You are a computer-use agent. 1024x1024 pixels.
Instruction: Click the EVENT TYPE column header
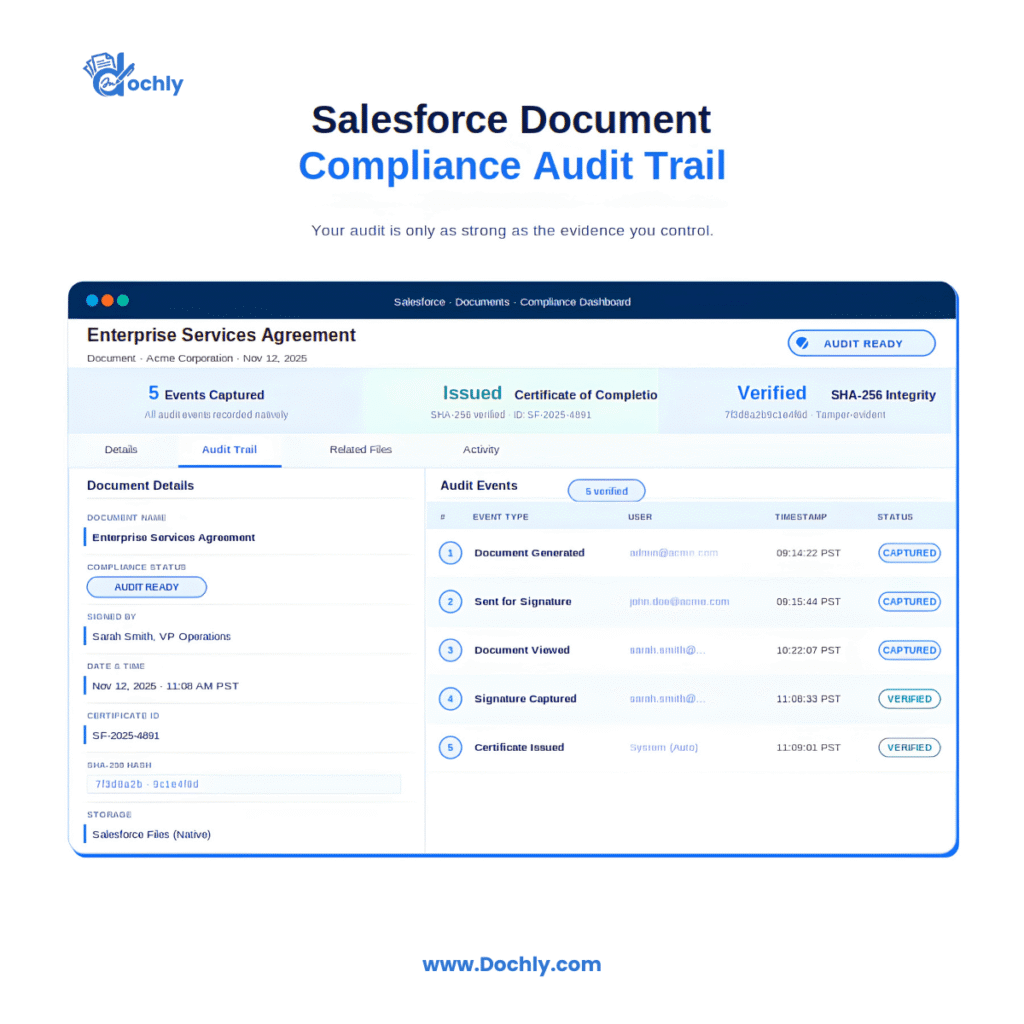[x=501, y=517]
